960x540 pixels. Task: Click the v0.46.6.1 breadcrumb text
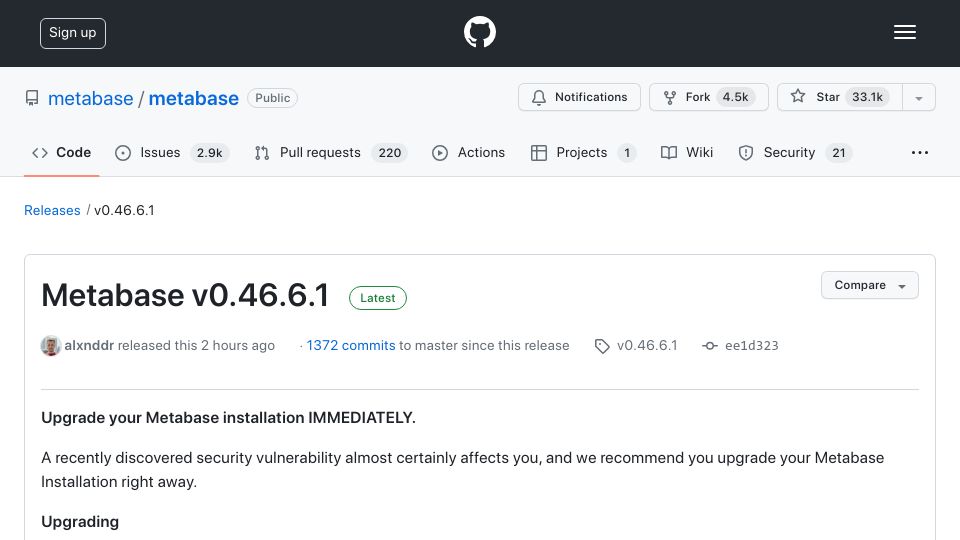click(124, 211)
